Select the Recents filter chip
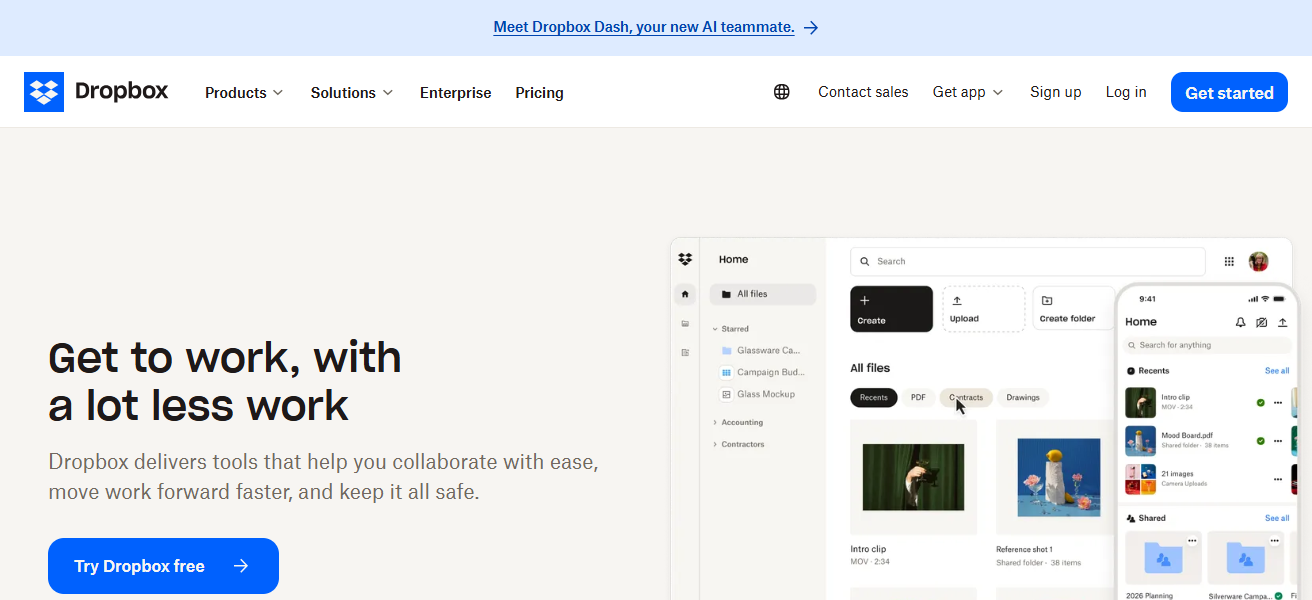 [x=874, y=397]
